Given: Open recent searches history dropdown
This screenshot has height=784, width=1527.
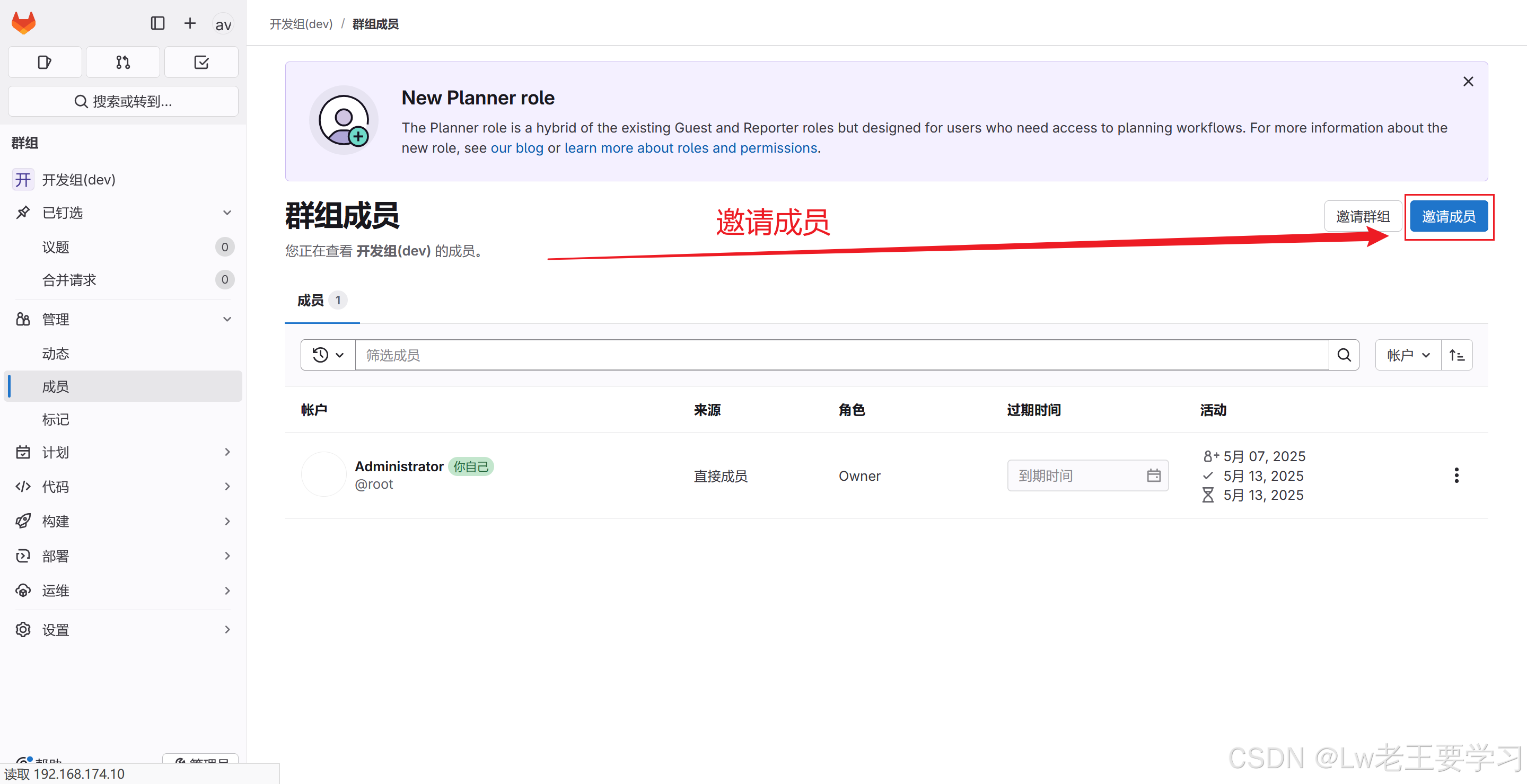Looking at the screenshot, I should (328, 355).
